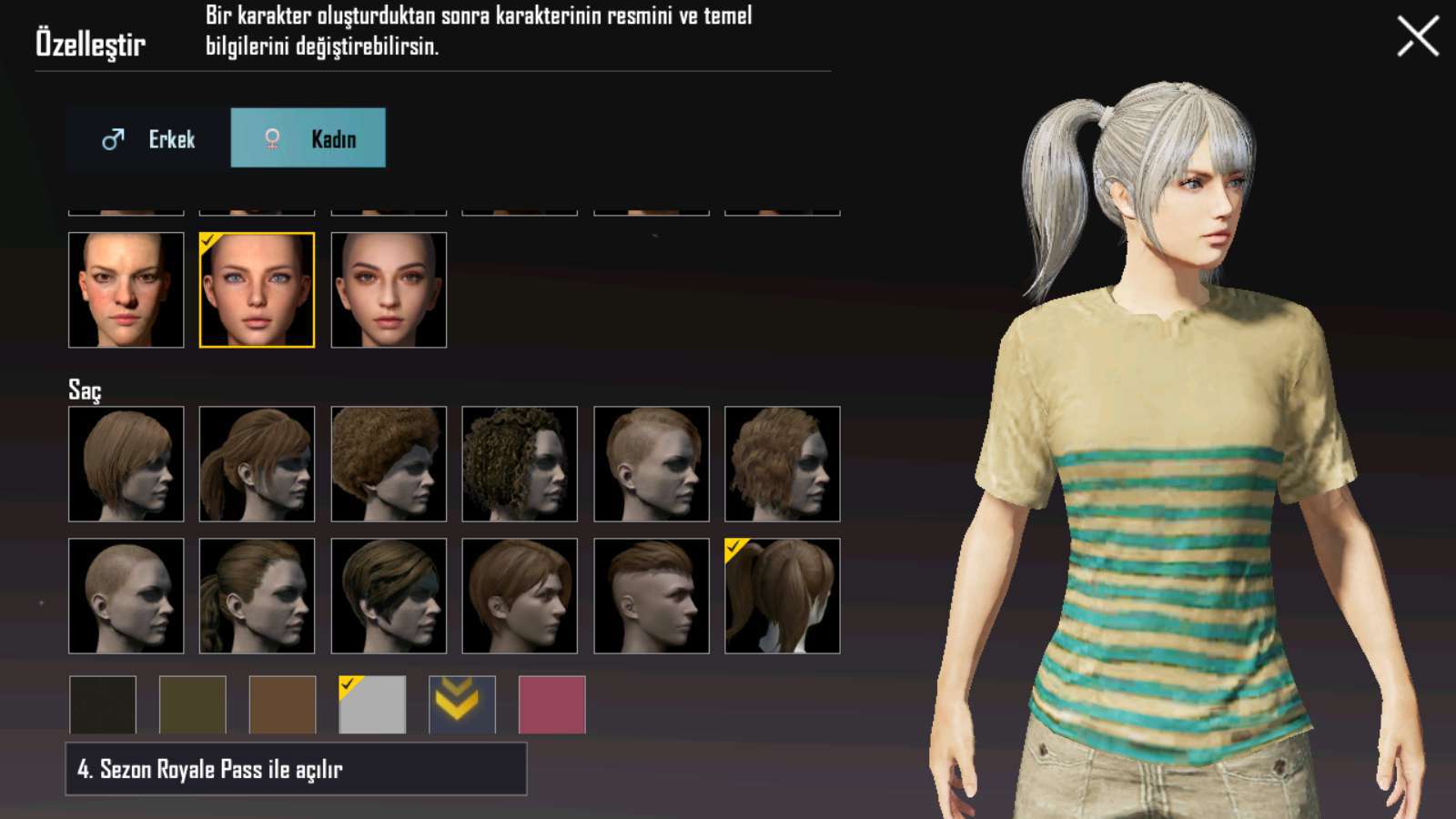Choose the side-shaved undercut hairstyle
Screen dimensions: 1456x819
652,464
